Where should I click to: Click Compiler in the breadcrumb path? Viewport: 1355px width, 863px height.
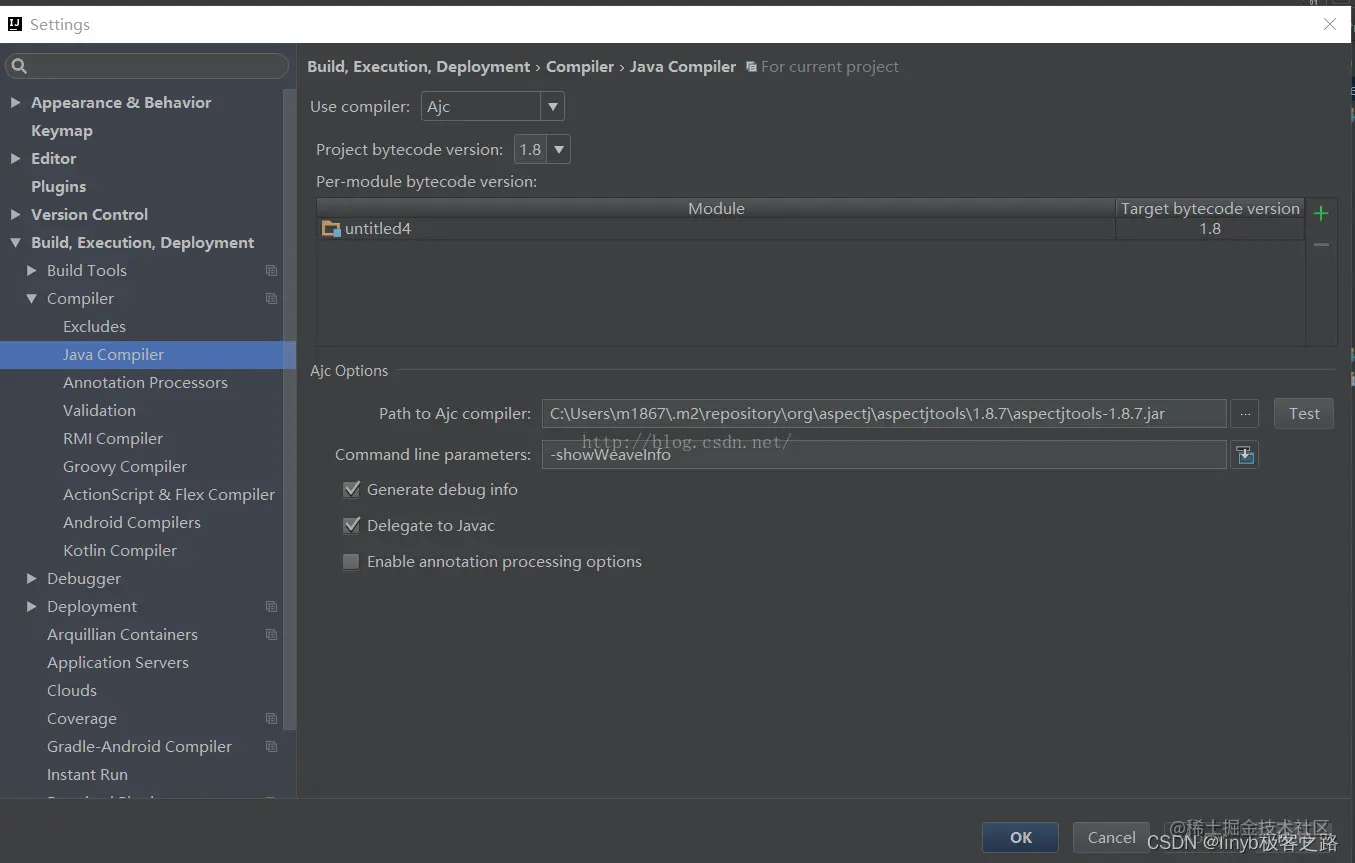point(580,67)
